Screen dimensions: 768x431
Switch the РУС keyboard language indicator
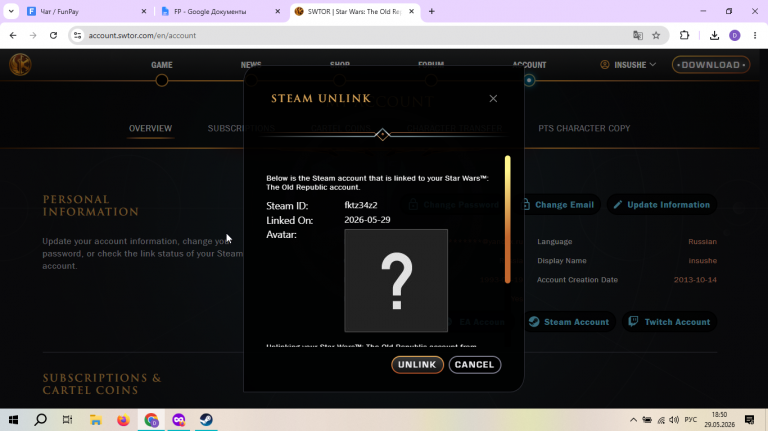(x=691, y=420)
